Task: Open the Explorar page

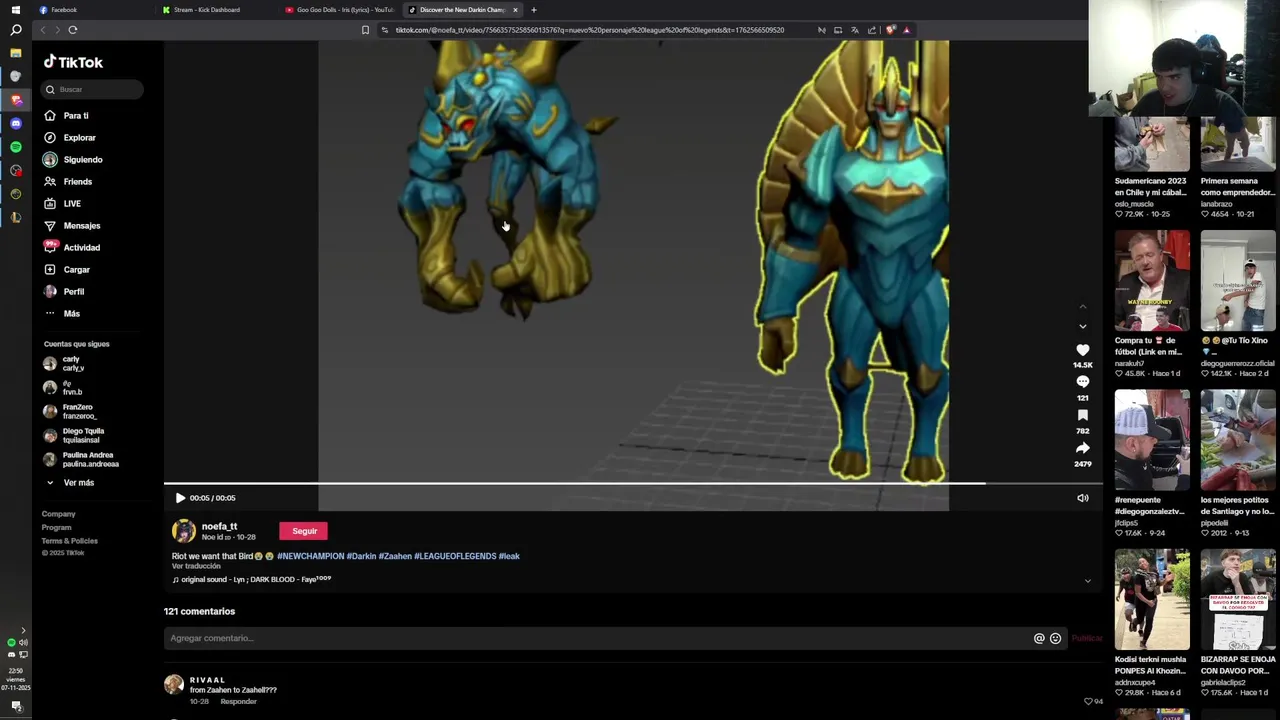Action: pyautogui.click(x=70, y=137)
